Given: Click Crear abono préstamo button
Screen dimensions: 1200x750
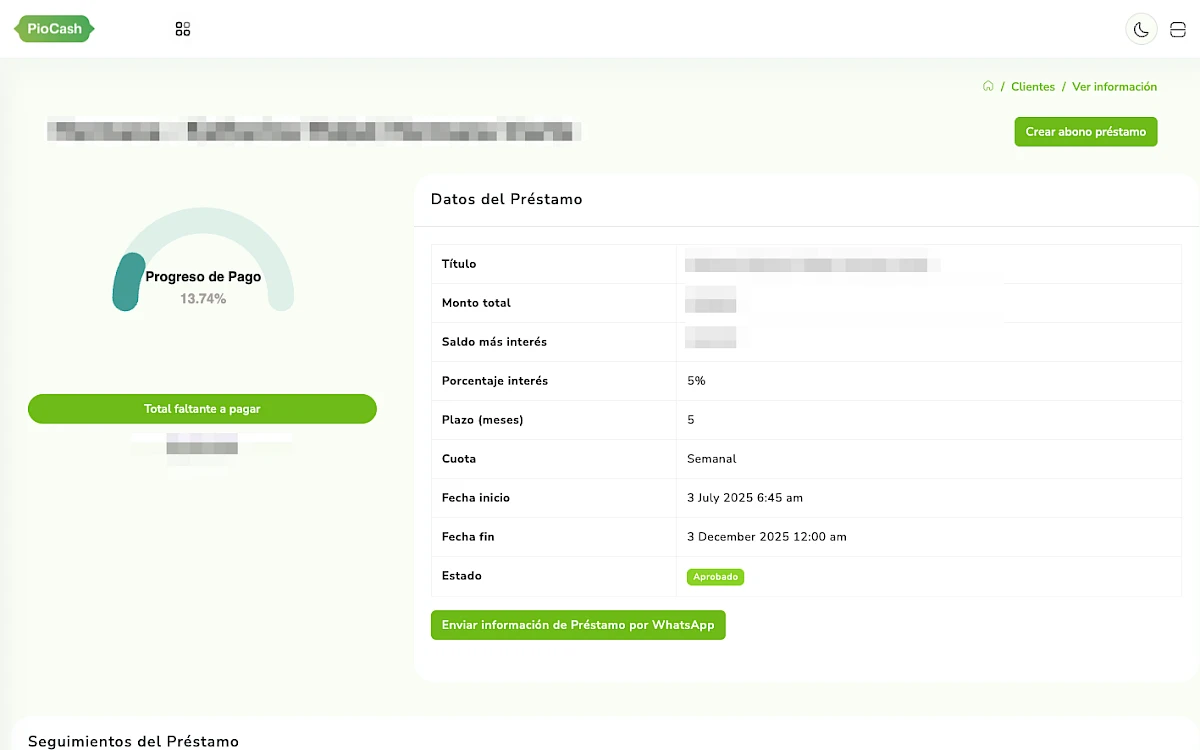Looking at the screenshot, I should click(x=1086, y=132).
